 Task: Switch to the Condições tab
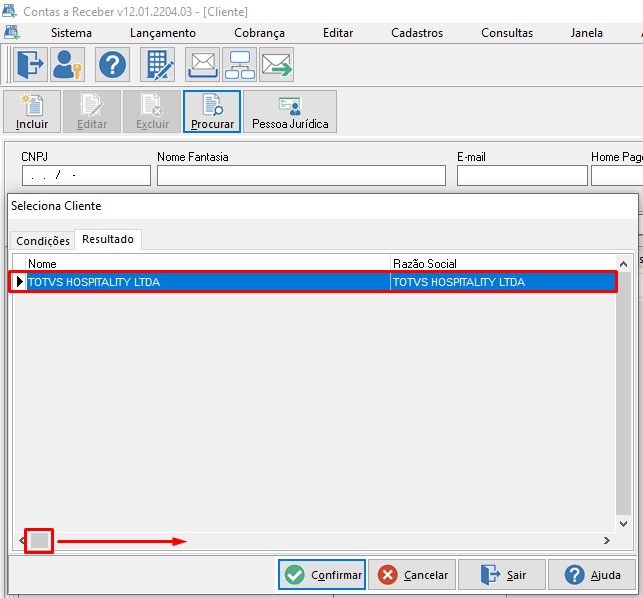(x=43, y=241)
